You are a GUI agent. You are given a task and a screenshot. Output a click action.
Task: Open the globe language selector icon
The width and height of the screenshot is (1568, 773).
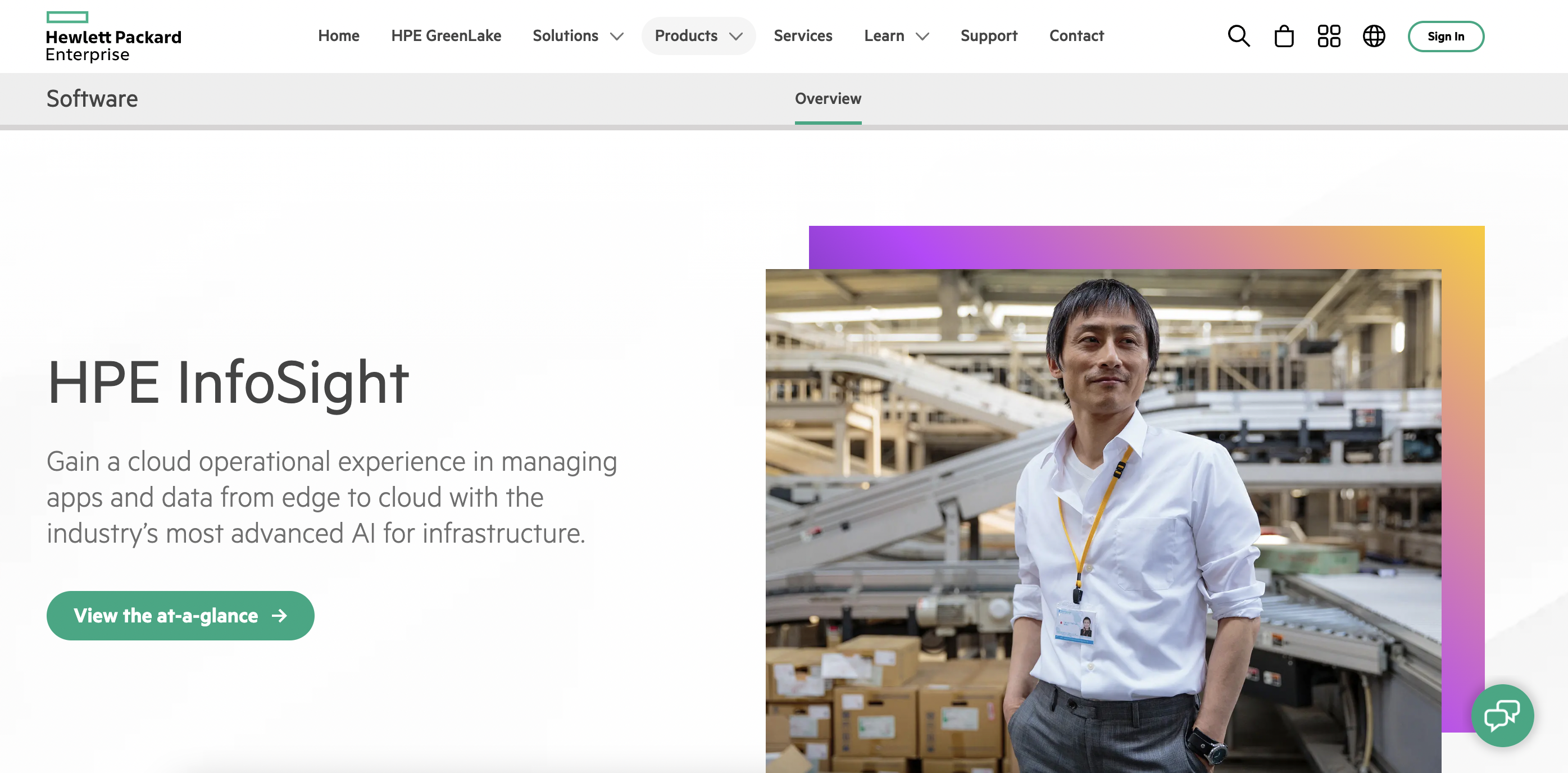1374,36
